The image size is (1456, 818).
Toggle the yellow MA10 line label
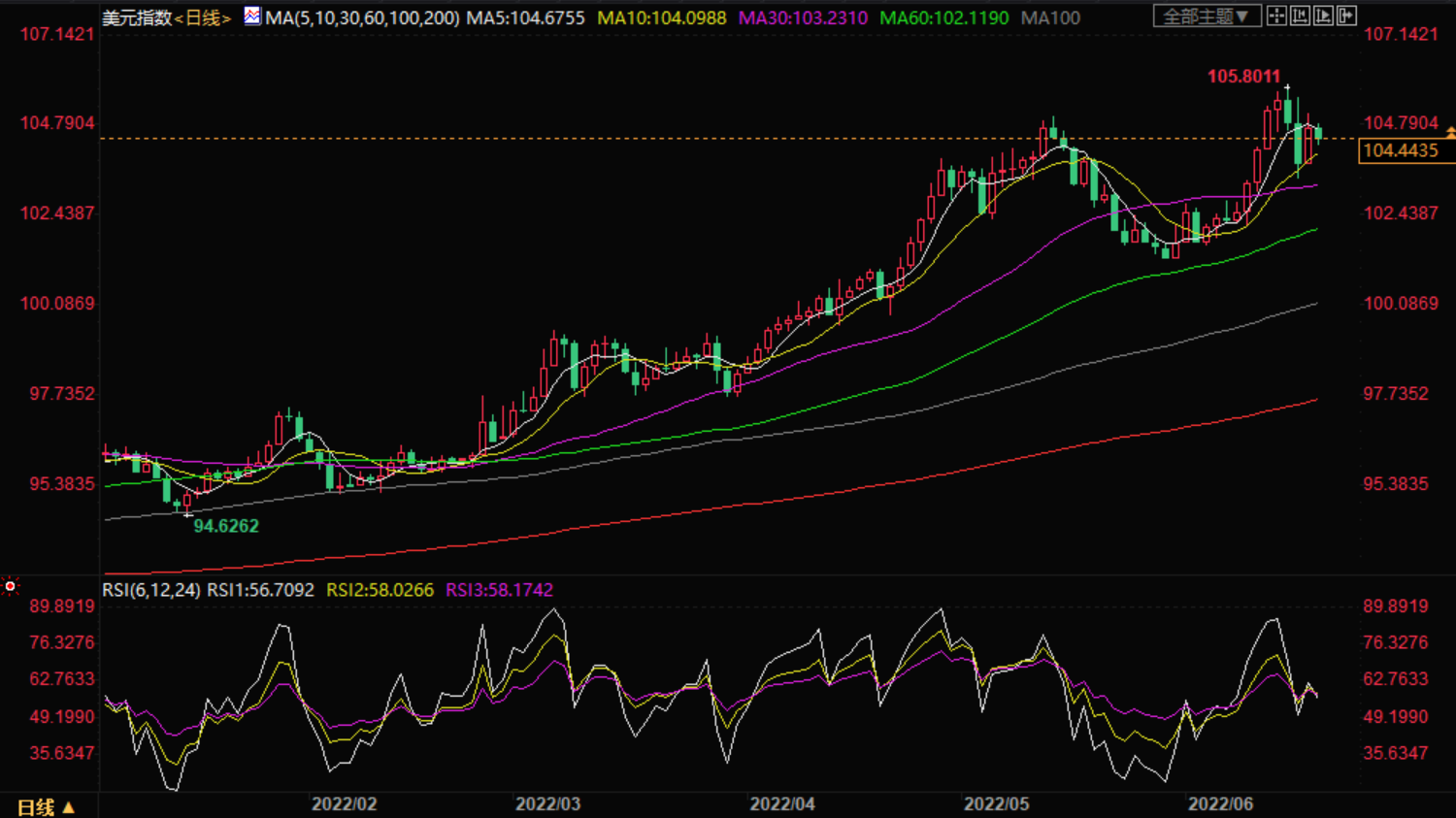(661, 18)
